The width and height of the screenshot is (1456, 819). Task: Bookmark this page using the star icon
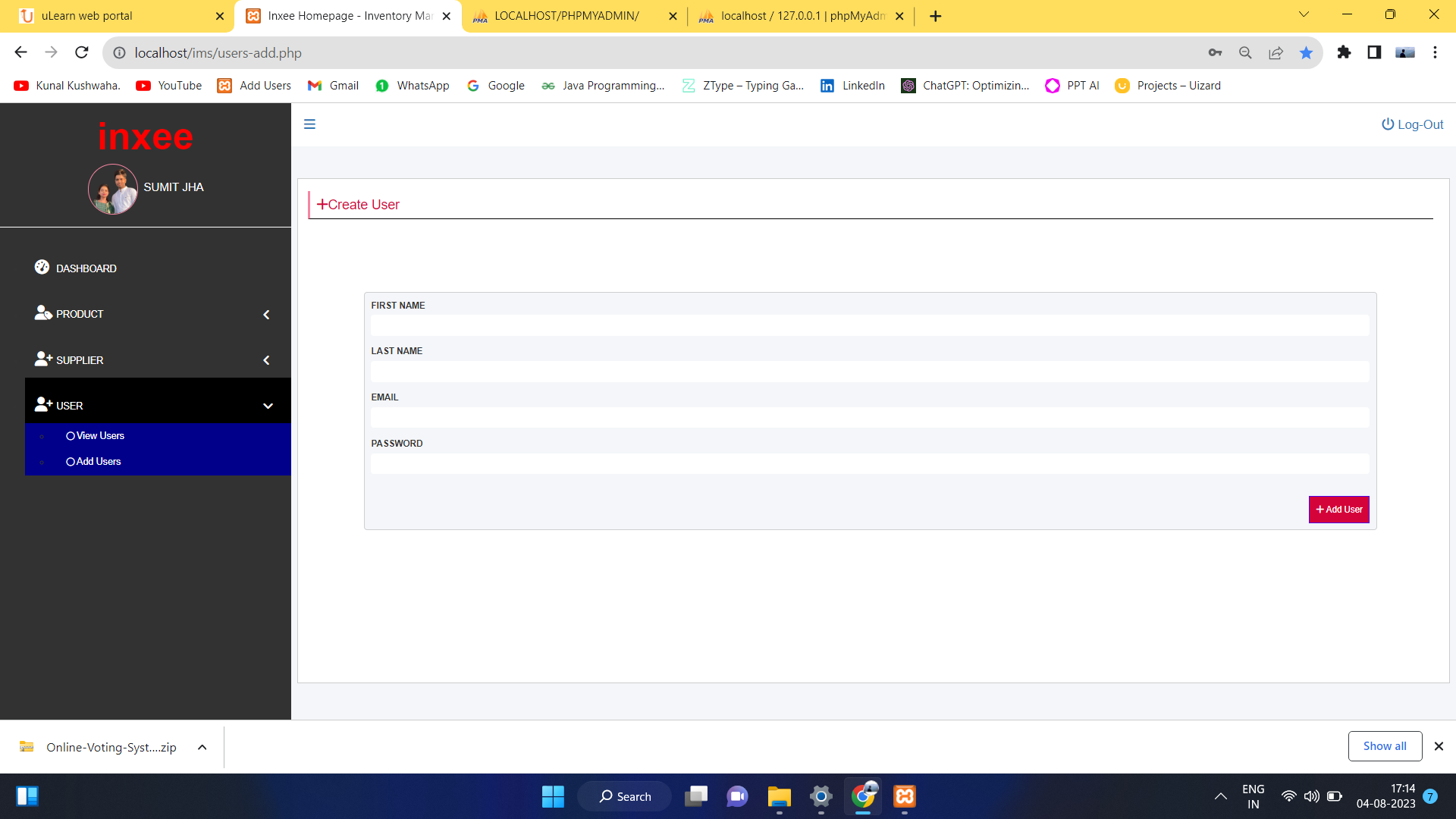(1306, 53)
